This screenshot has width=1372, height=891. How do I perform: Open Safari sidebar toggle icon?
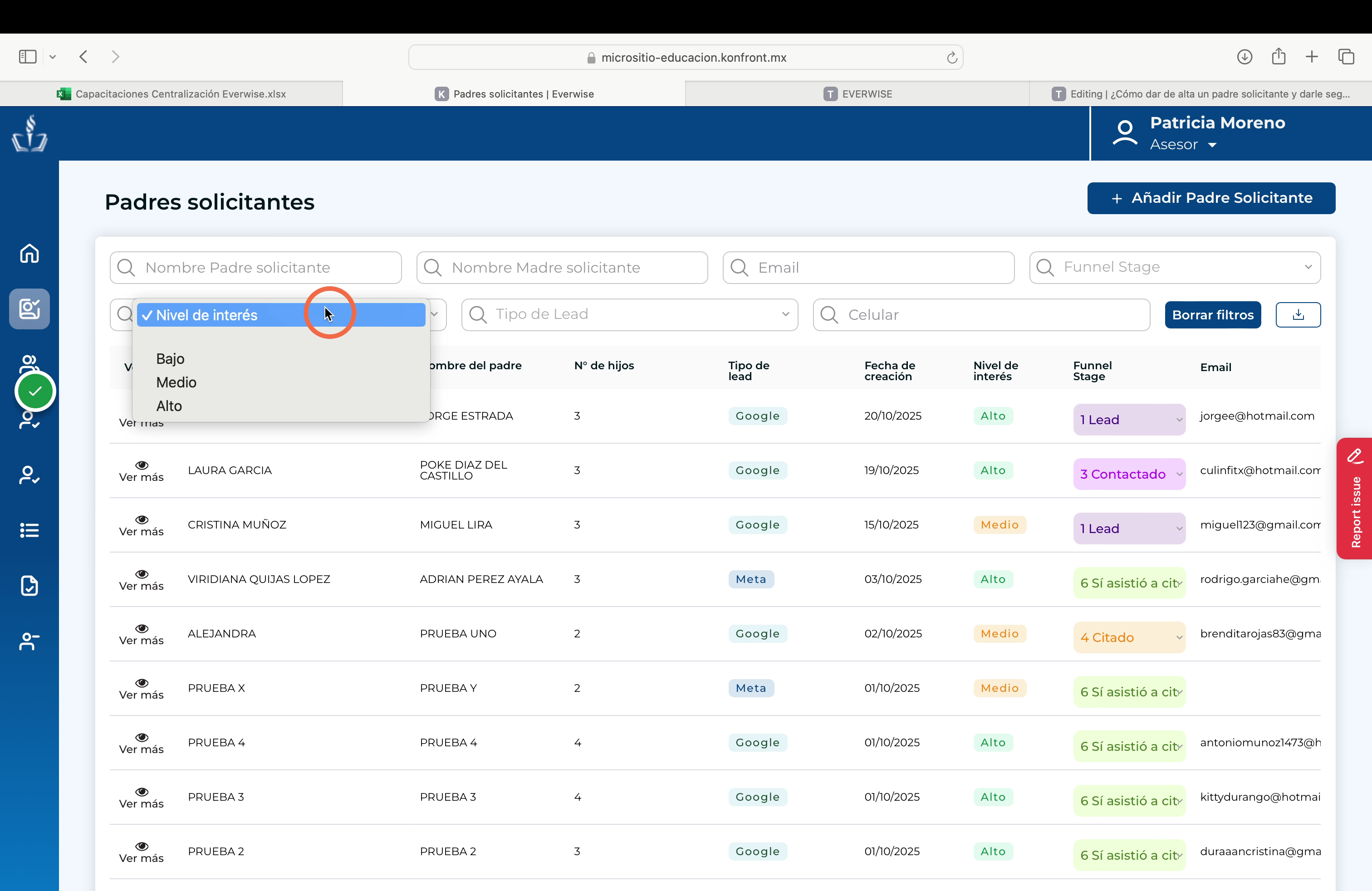click(28, 56)
